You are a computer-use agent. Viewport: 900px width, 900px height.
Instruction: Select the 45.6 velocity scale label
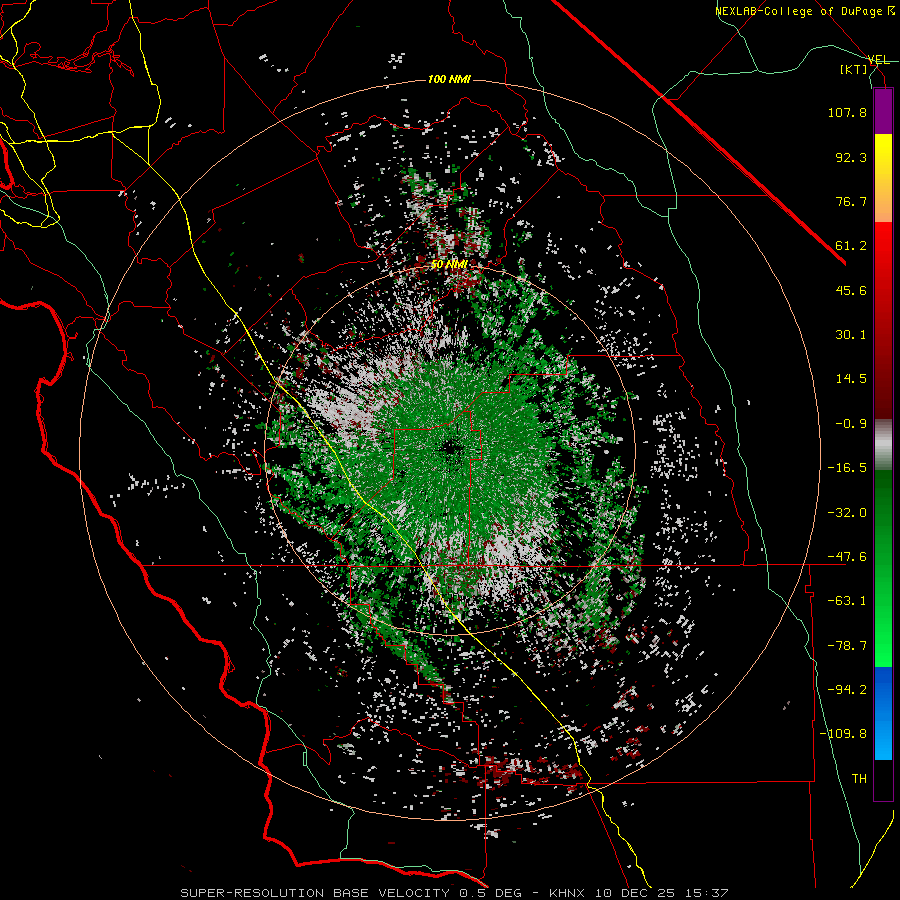pyautogui.click(x=851, y=290)
